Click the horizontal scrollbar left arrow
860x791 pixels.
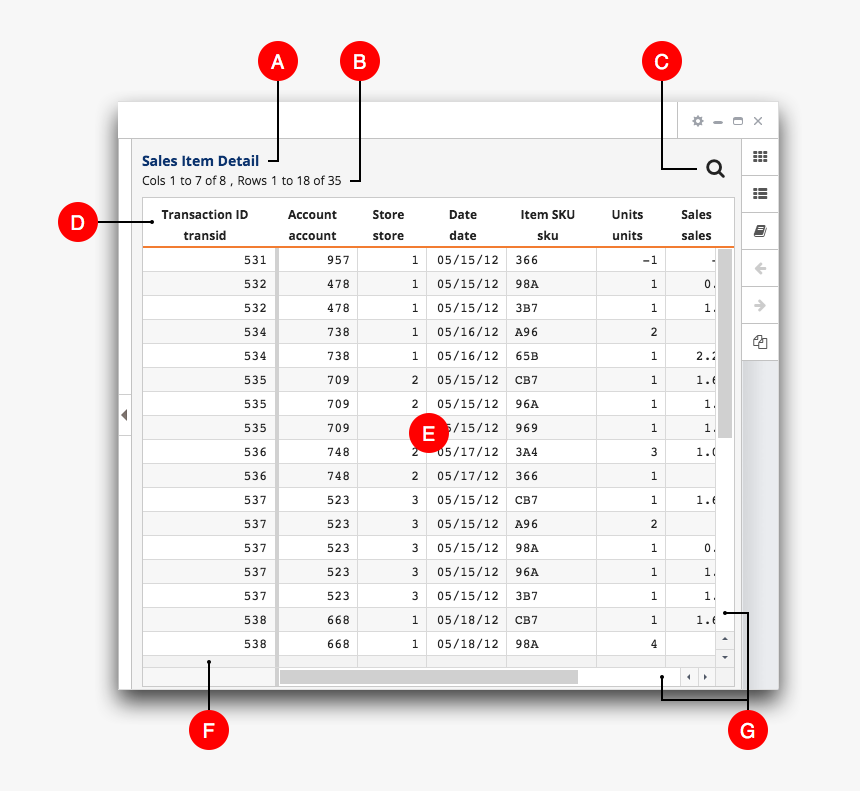pyautogui.click(x=688, y=677)
